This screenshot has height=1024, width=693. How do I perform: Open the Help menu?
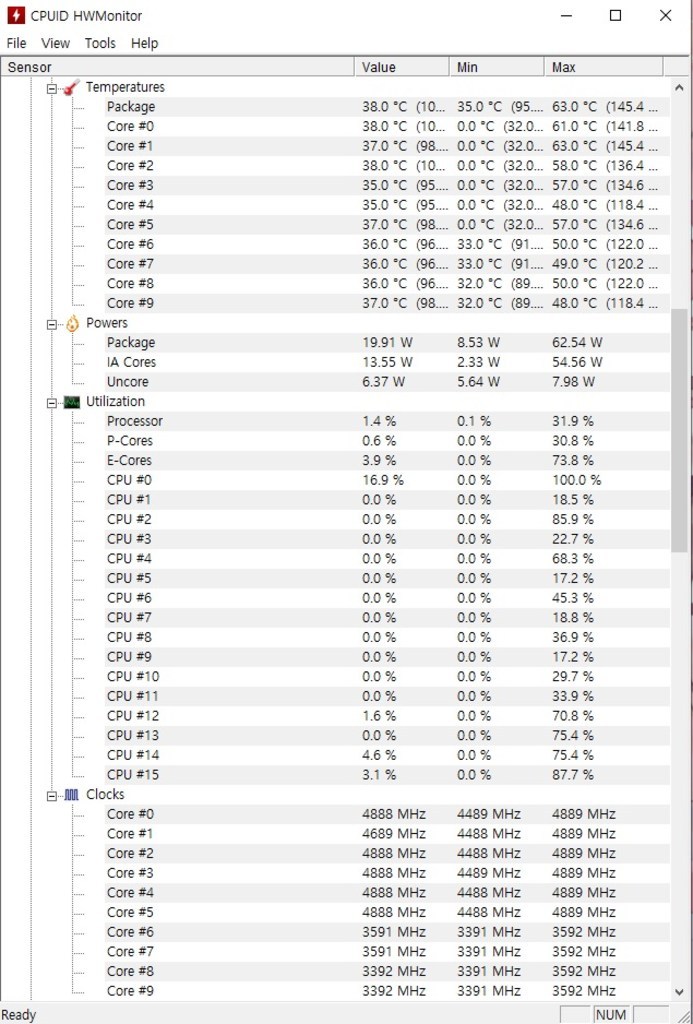point(144,43)
